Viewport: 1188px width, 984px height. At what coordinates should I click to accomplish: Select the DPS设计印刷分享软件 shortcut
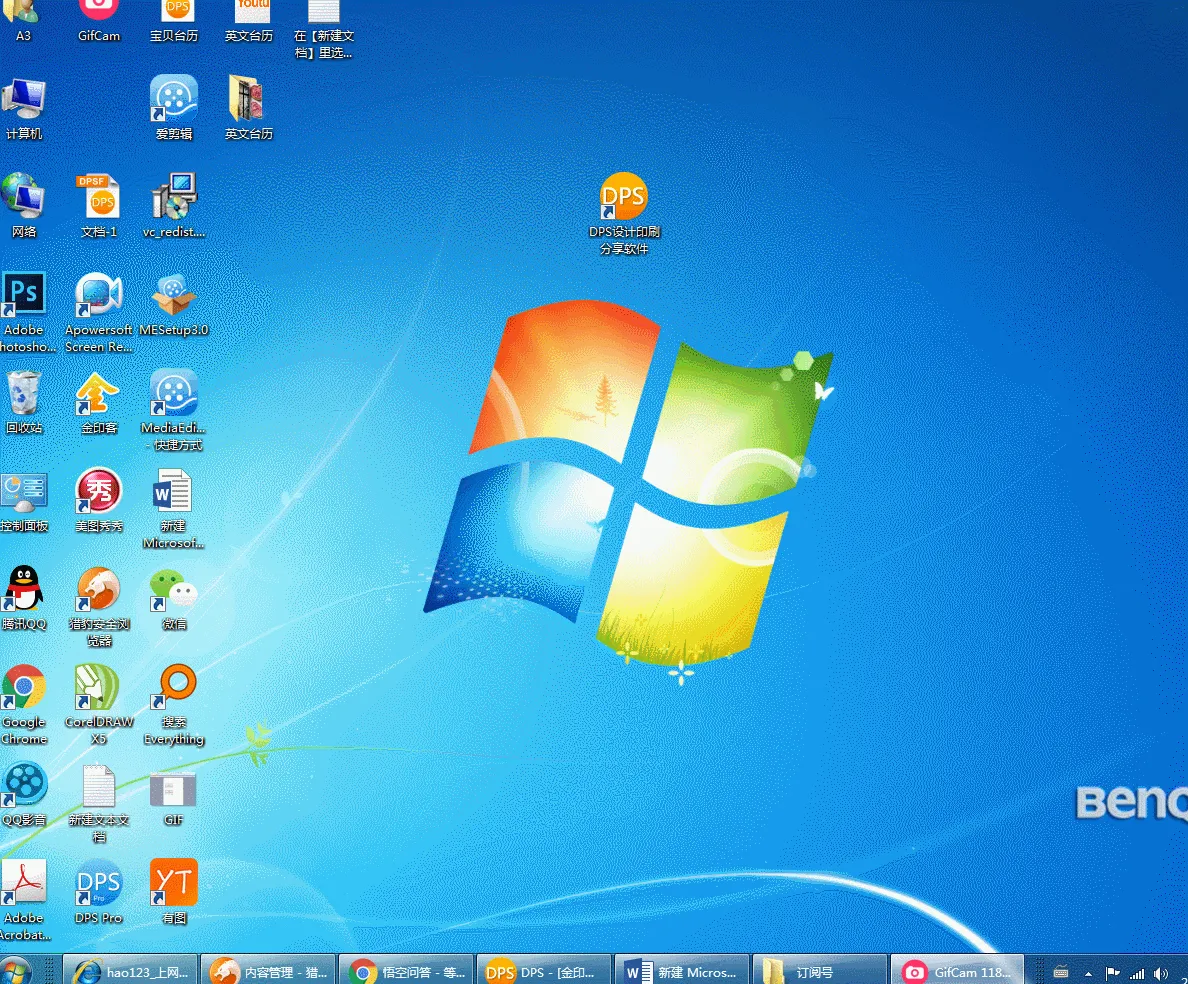(624, 214)
